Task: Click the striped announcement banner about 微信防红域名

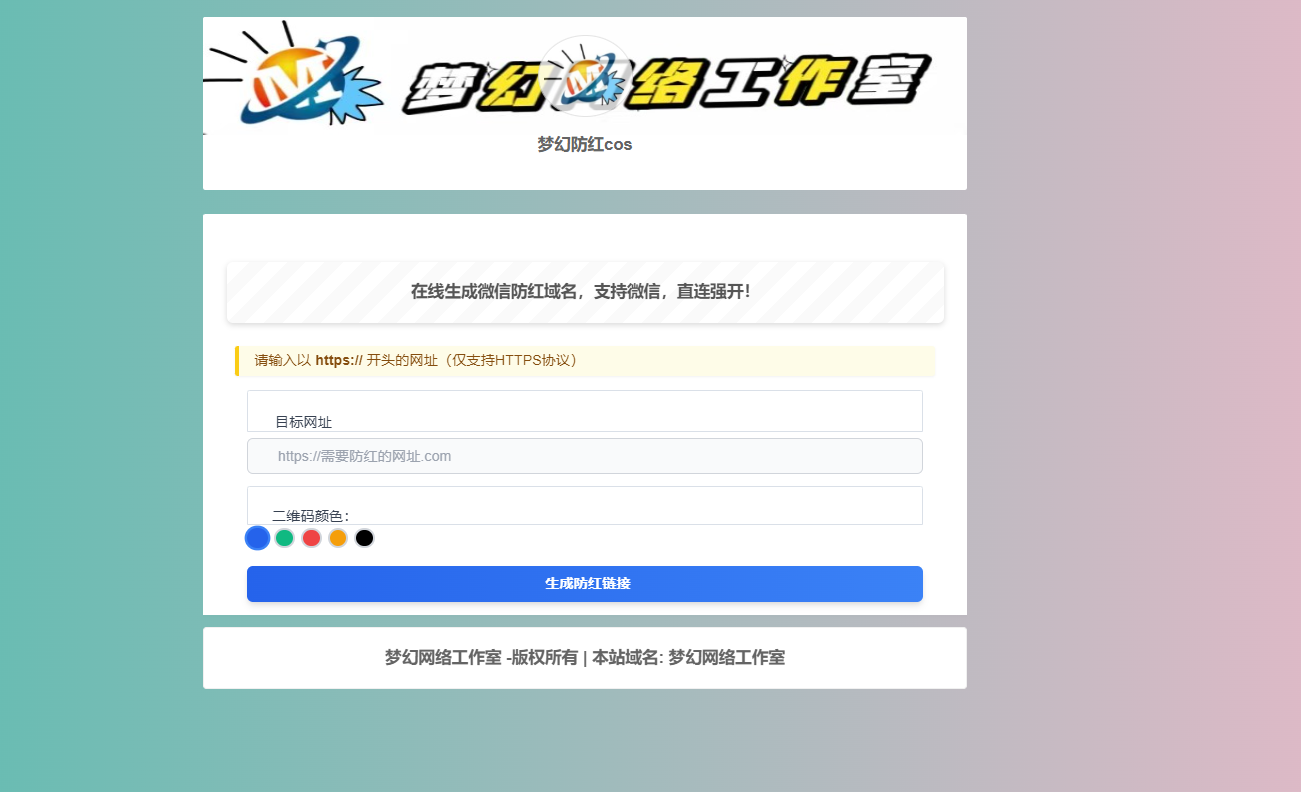Action: 584,292
